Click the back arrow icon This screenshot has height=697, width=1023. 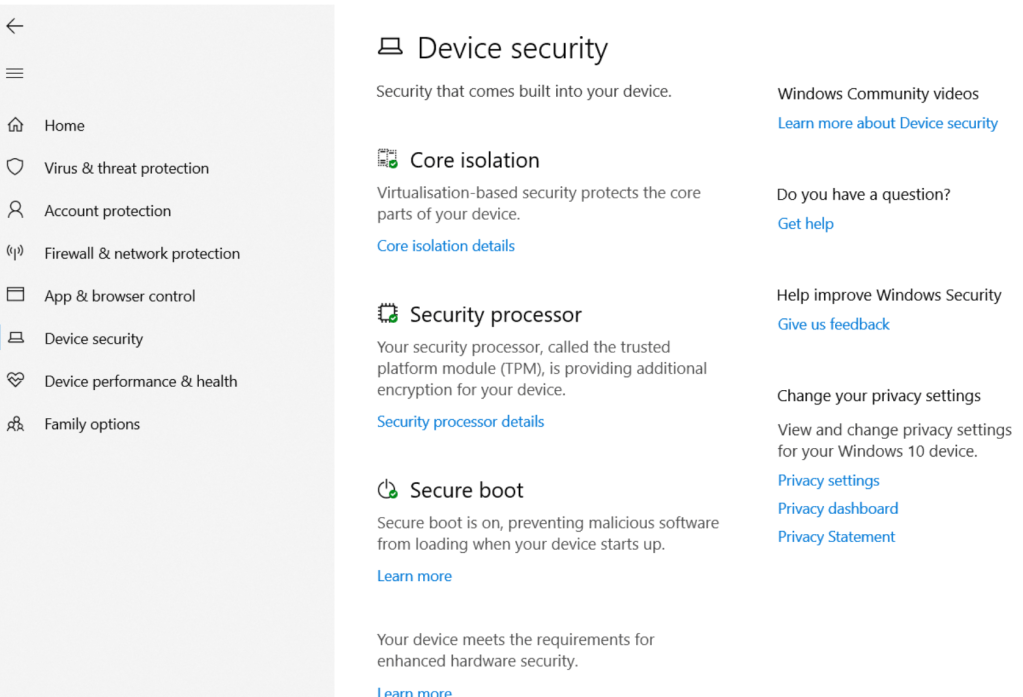pyautogui.click(x=14, y=27)
